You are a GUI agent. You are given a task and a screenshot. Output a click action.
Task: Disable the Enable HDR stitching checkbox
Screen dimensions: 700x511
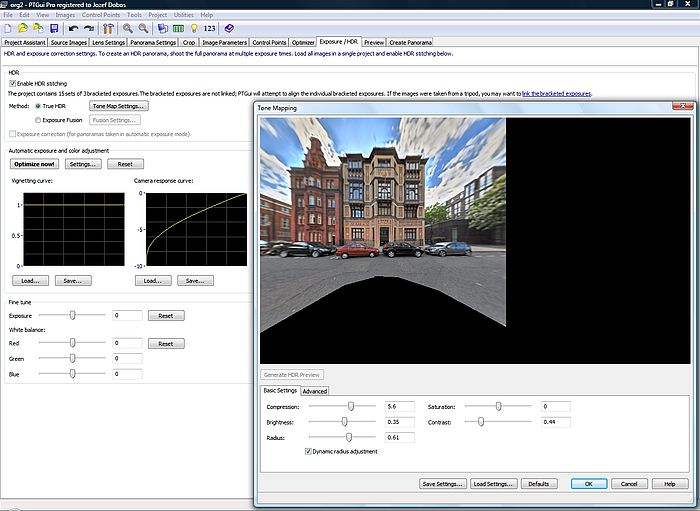pos(13,82)
